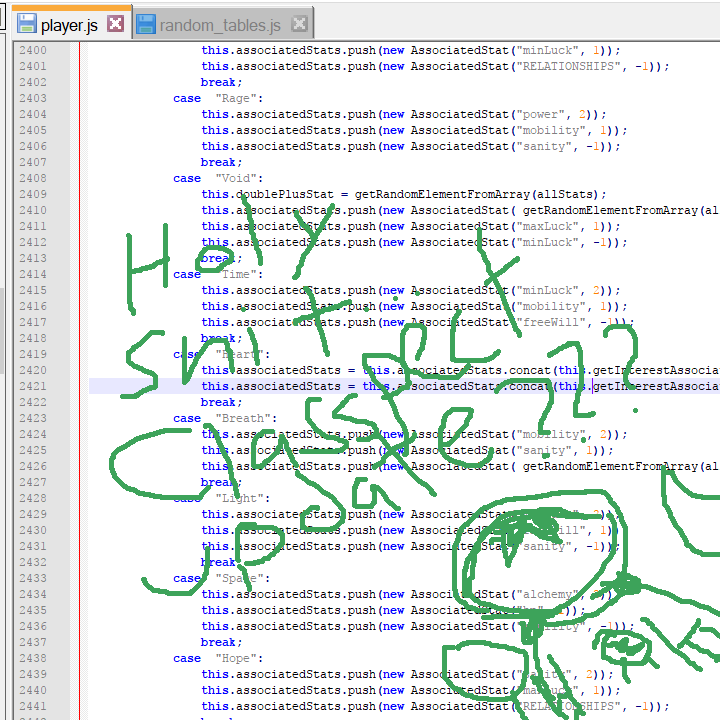
Task: Open the random_tables.js tab
Action: tap(220, 24)
